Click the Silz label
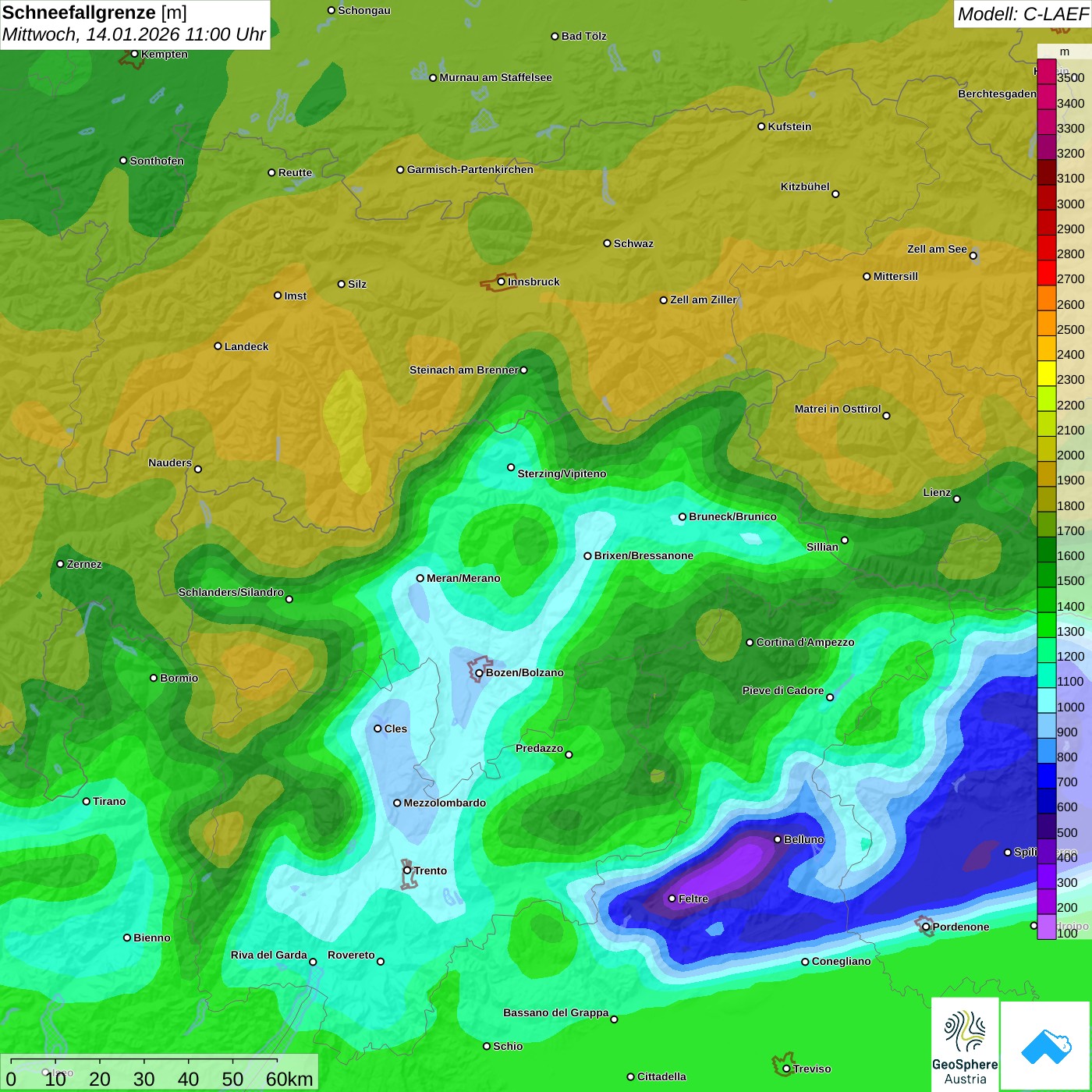1092x1092 pixels. 357,284
